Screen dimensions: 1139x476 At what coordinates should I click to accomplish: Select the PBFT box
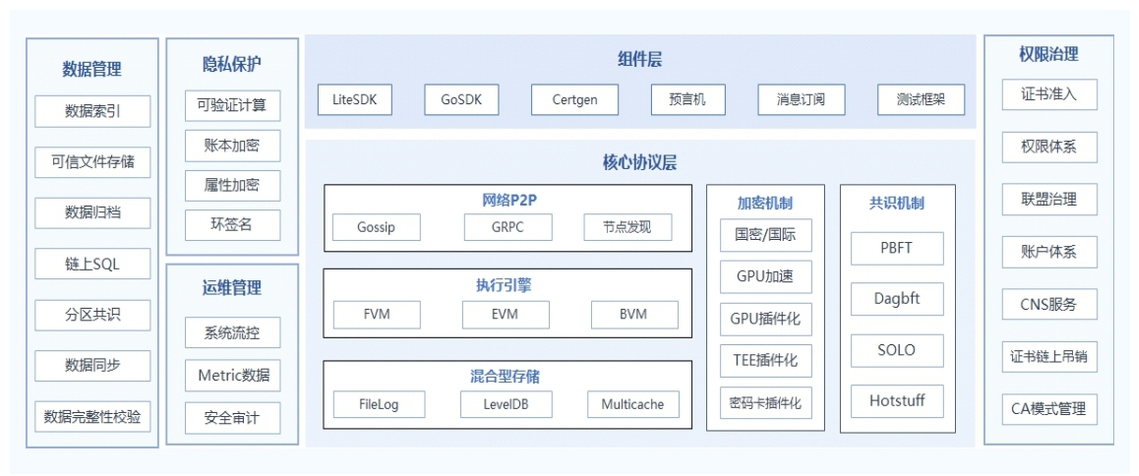tap(897, 249)
